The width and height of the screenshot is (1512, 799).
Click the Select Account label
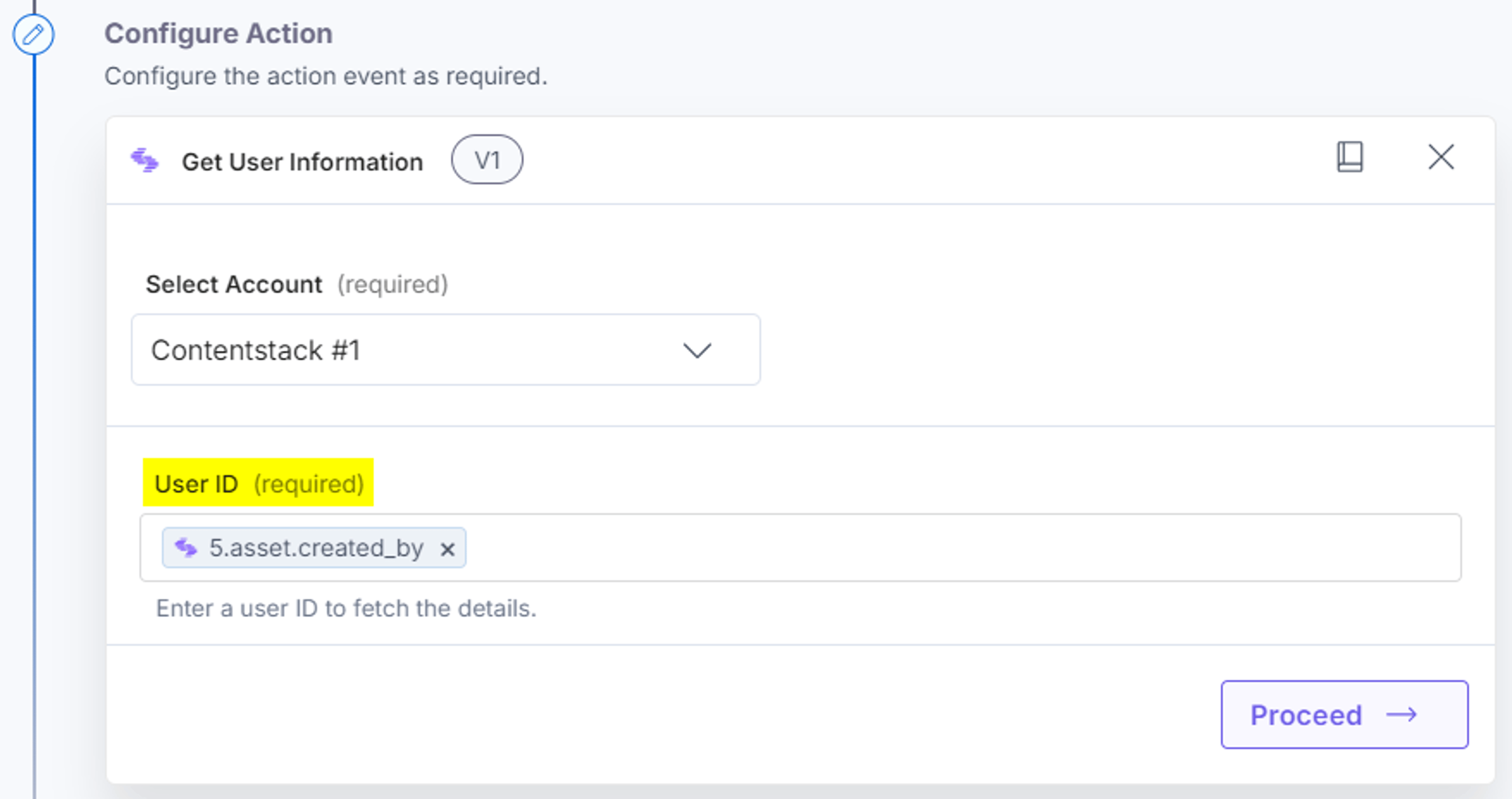click(x=233, y=284)
